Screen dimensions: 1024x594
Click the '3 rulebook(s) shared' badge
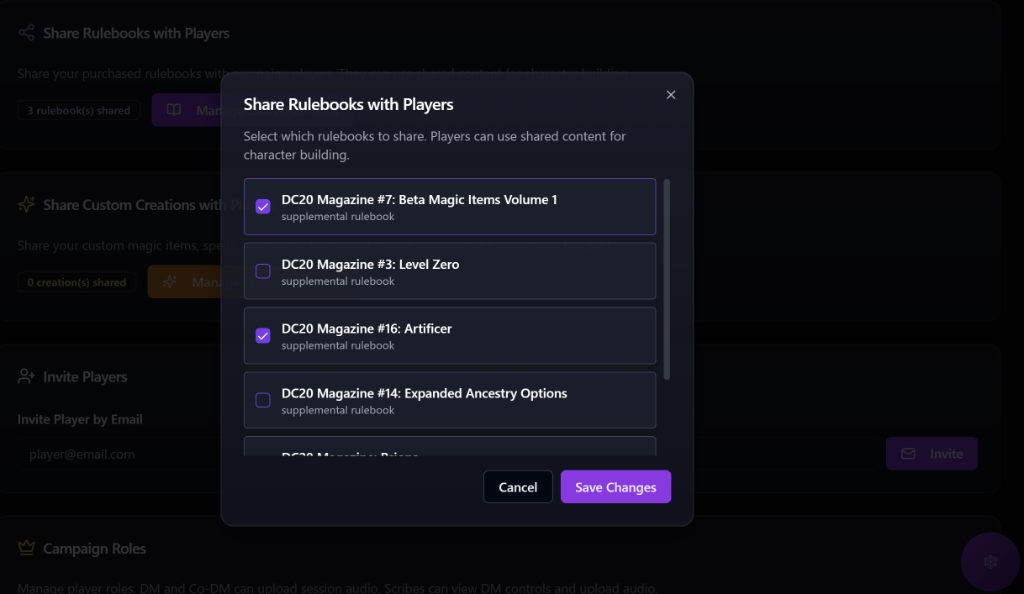coord(78,110)
